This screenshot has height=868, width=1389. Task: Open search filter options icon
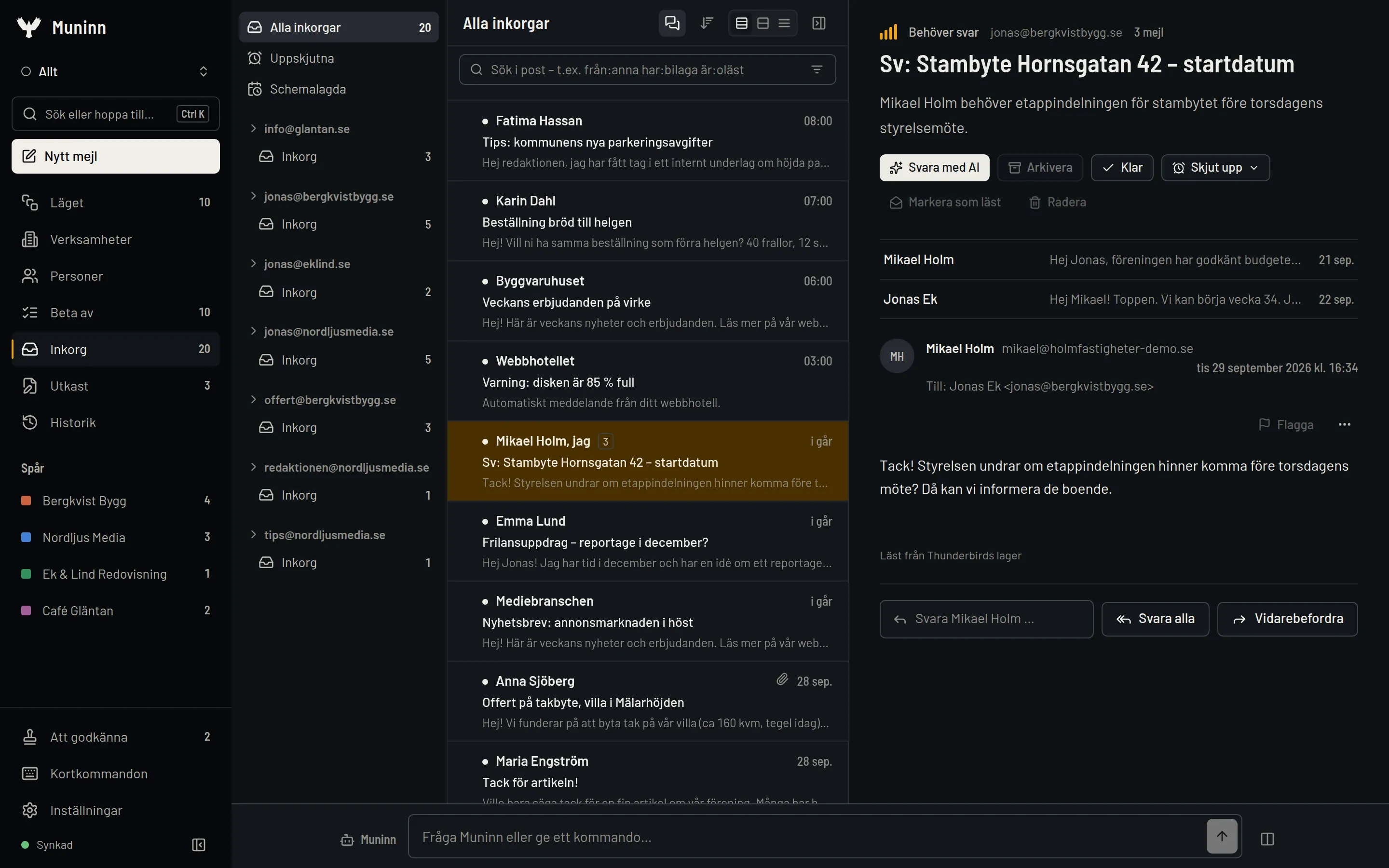tap(816, 69)
